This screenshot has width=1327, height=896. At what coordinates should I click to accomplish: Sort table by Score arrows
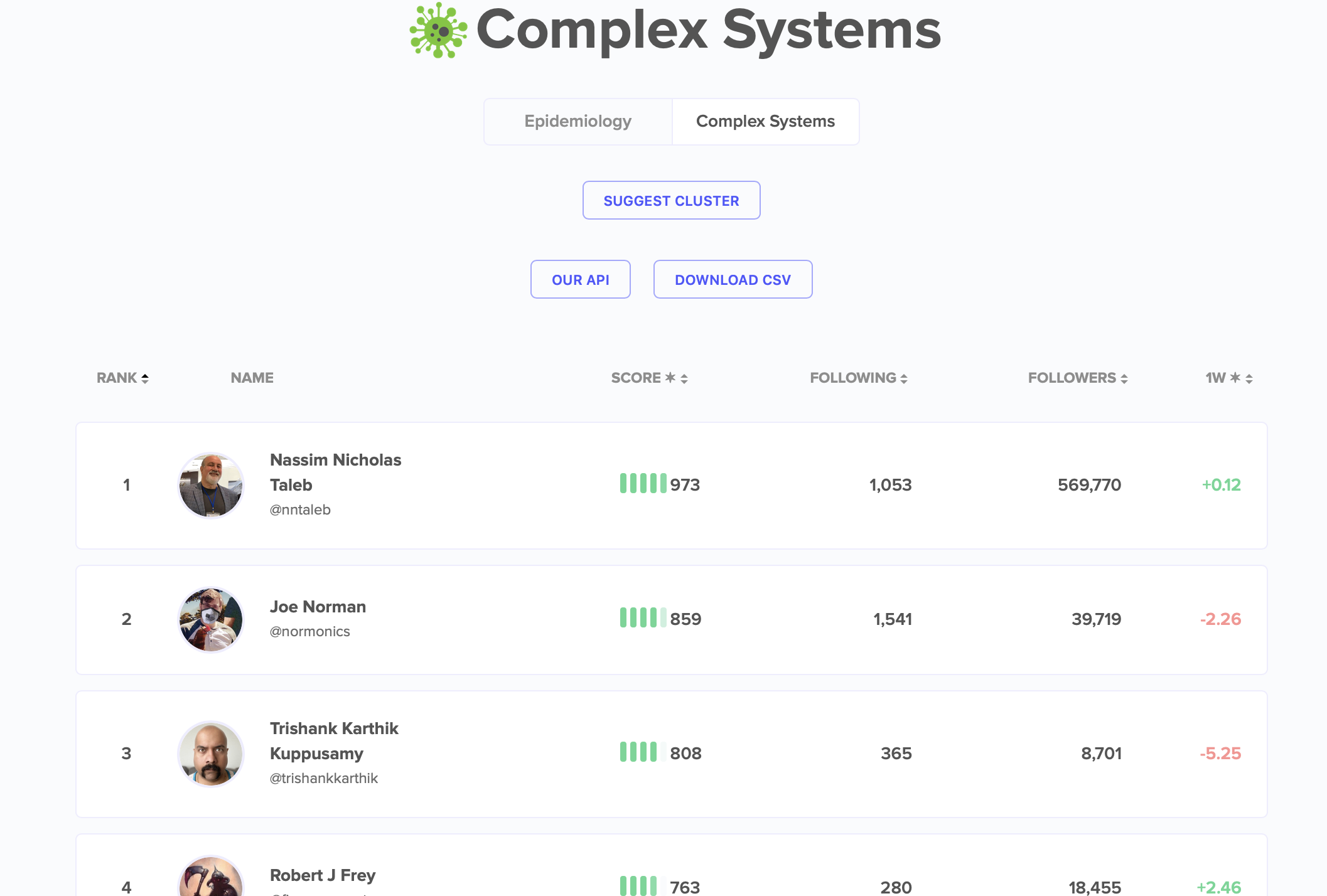click(684, 378)
